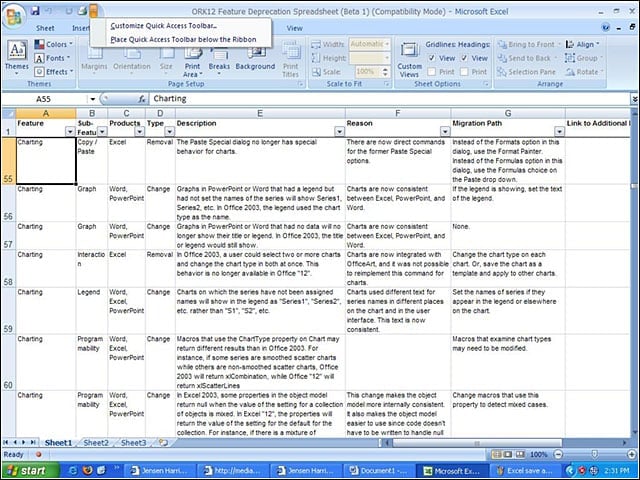Open the Group menu
This screenshot has width=640, height=480.
pos(584,58)
